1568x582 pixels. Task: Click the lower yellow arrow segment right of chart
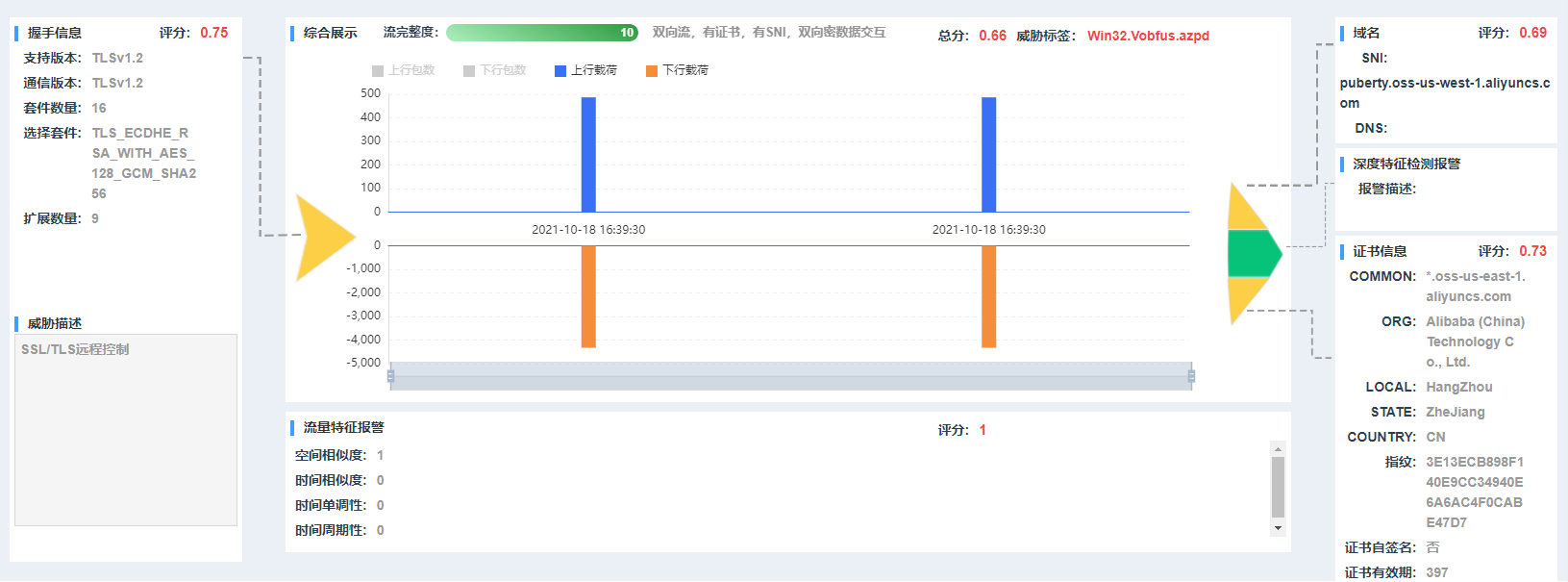click(1245, 299)
